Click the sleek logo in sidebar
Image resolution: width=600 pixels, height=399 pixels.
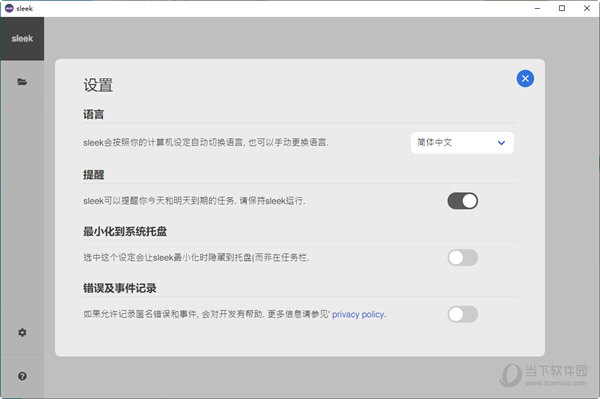point(22,39)
